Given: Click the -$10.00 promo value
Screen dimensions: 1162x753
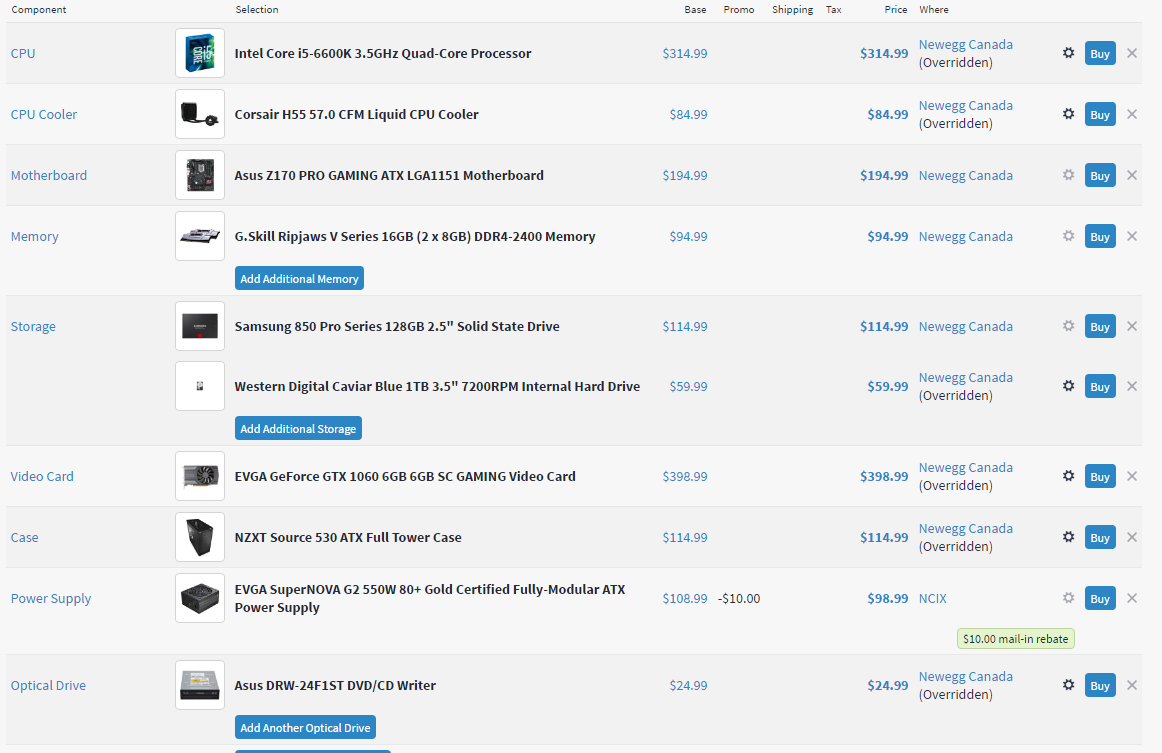Looking at the screenshot, I should [739, 598].
